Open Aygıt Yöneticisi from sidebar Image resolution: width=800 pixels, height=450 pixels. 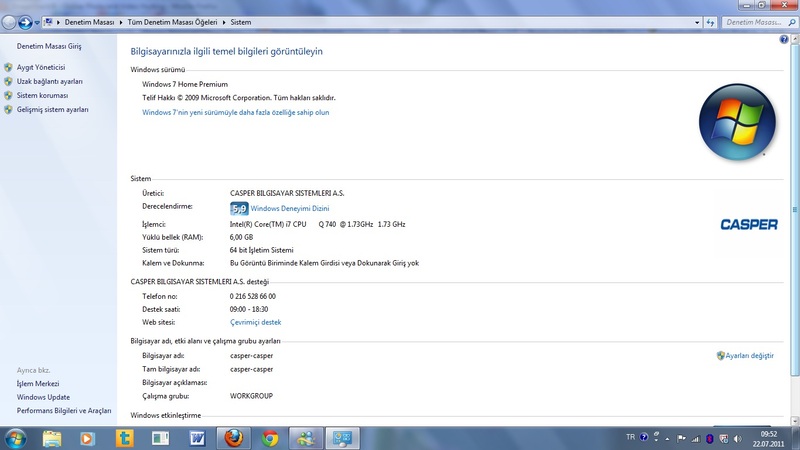(x=41, y=67)
